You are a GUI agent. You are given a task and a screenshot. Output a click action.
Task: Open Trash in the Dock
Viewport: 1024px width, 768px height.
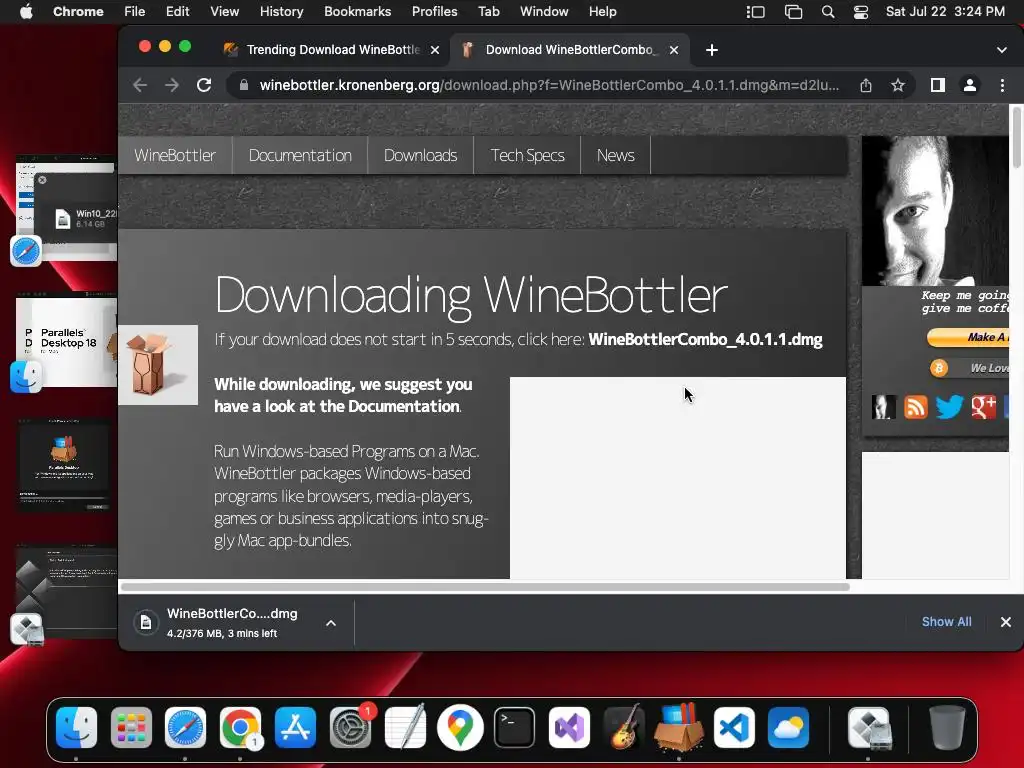[x=947, y=728]
